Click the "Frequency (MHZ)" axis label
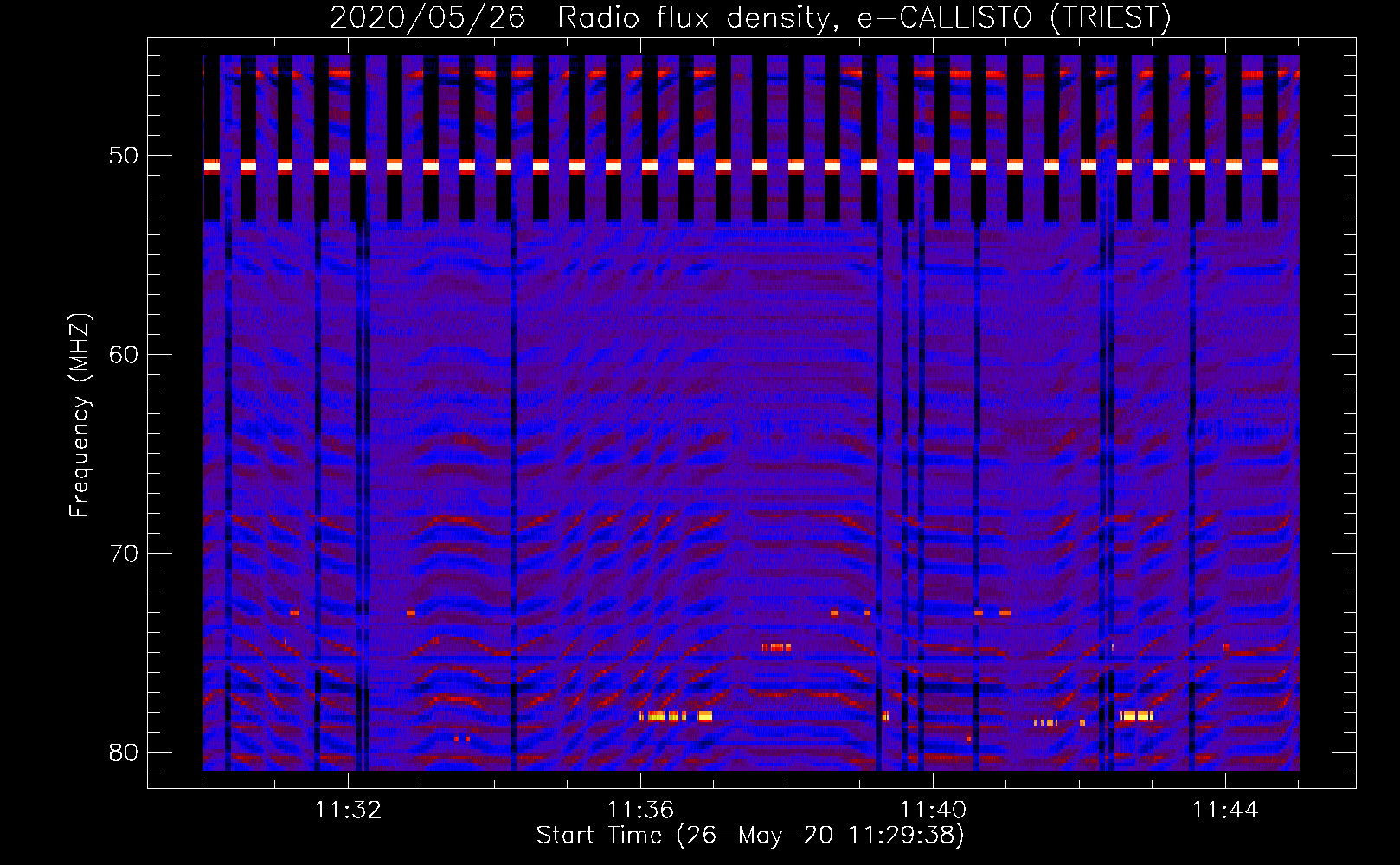The width and height of the screenshot is (1400, 865). point(80,415)
